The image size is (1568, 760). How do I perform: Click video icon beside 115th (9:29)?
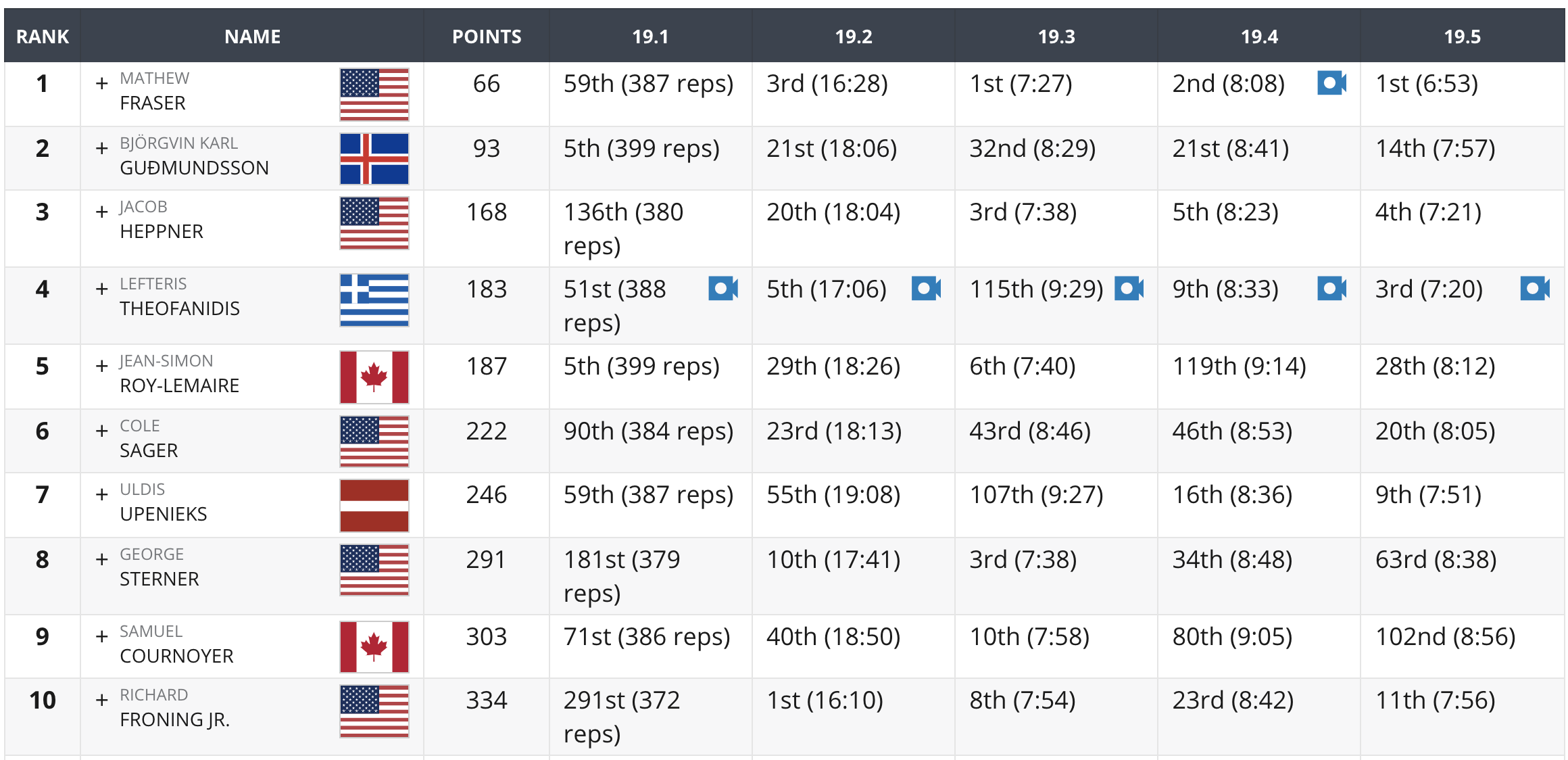(x=1129, y=289)
